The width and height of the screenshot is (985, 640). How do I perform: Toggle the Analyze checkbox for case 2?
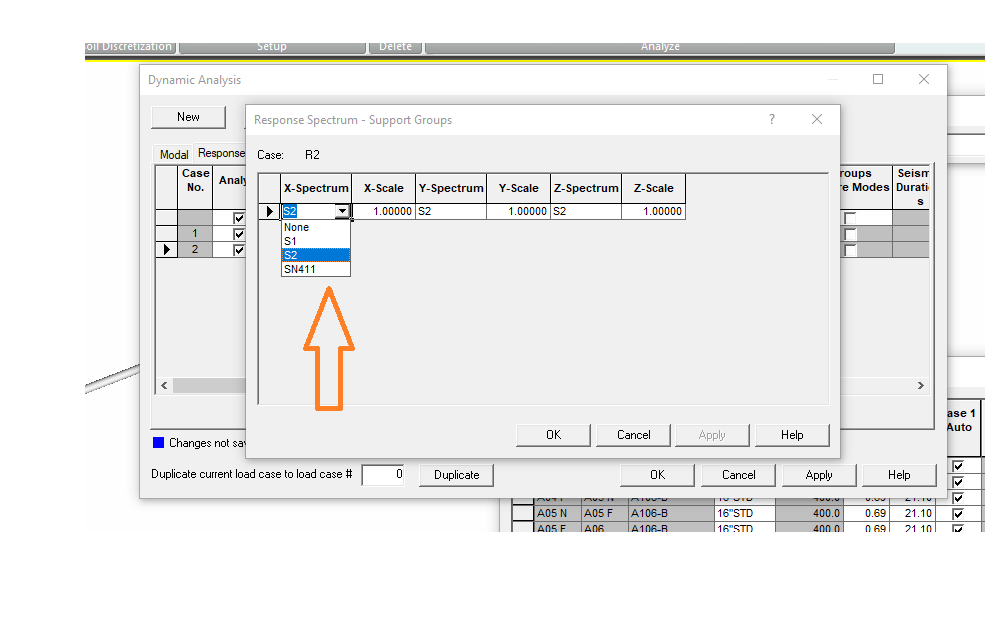239,250
